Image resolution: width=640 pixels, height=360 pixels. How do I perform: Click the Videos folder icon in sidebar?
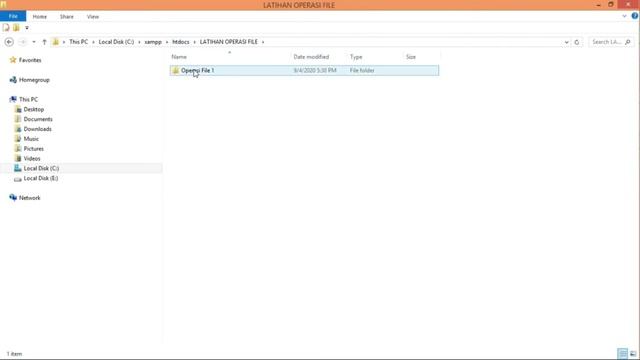point(18,158)
